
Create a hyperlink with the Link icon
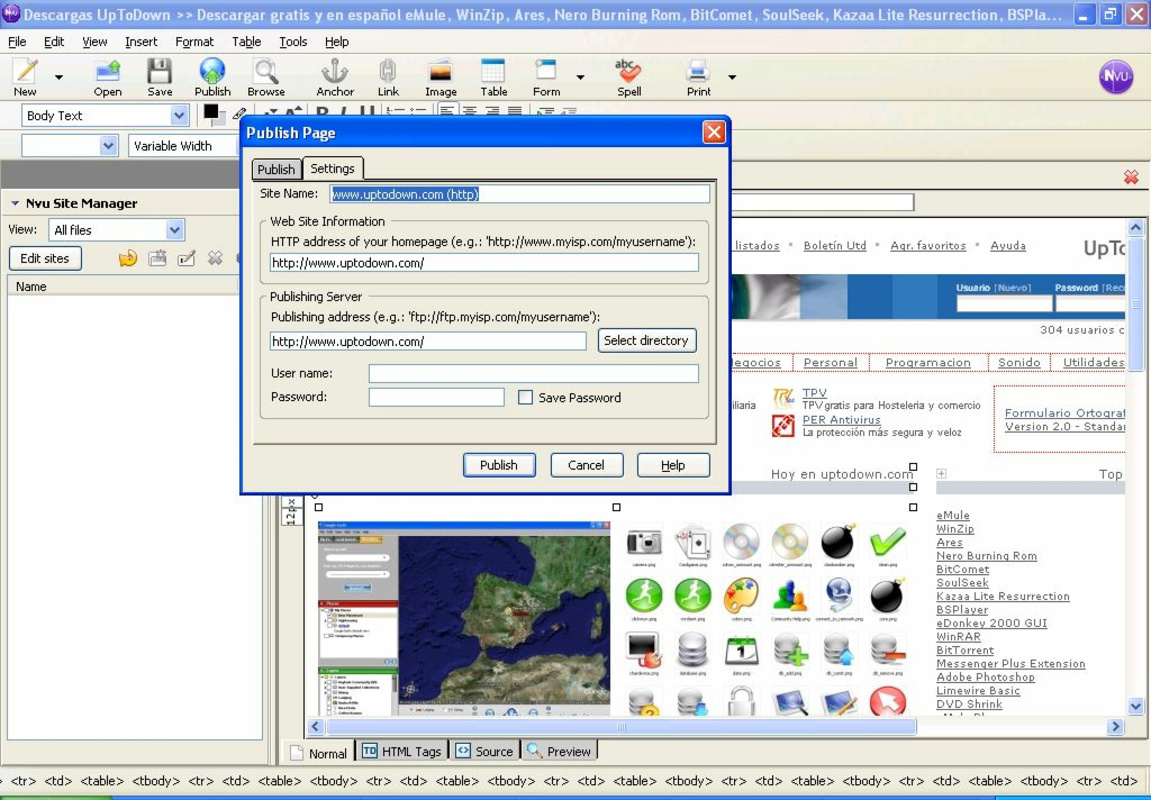click(387, 78)
